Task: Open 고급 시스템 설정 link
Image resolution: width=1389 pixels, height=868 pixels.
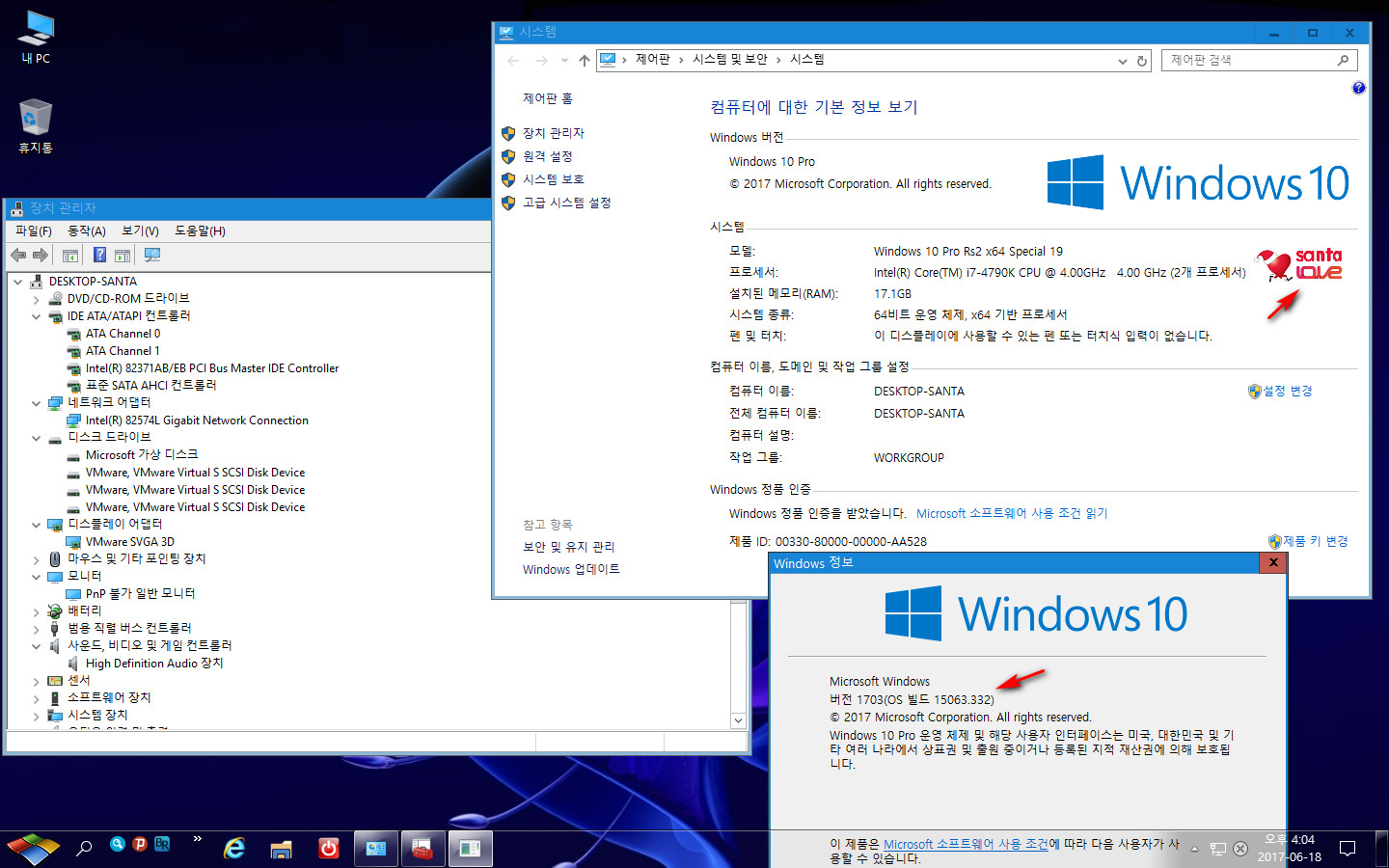Action: 567,203
